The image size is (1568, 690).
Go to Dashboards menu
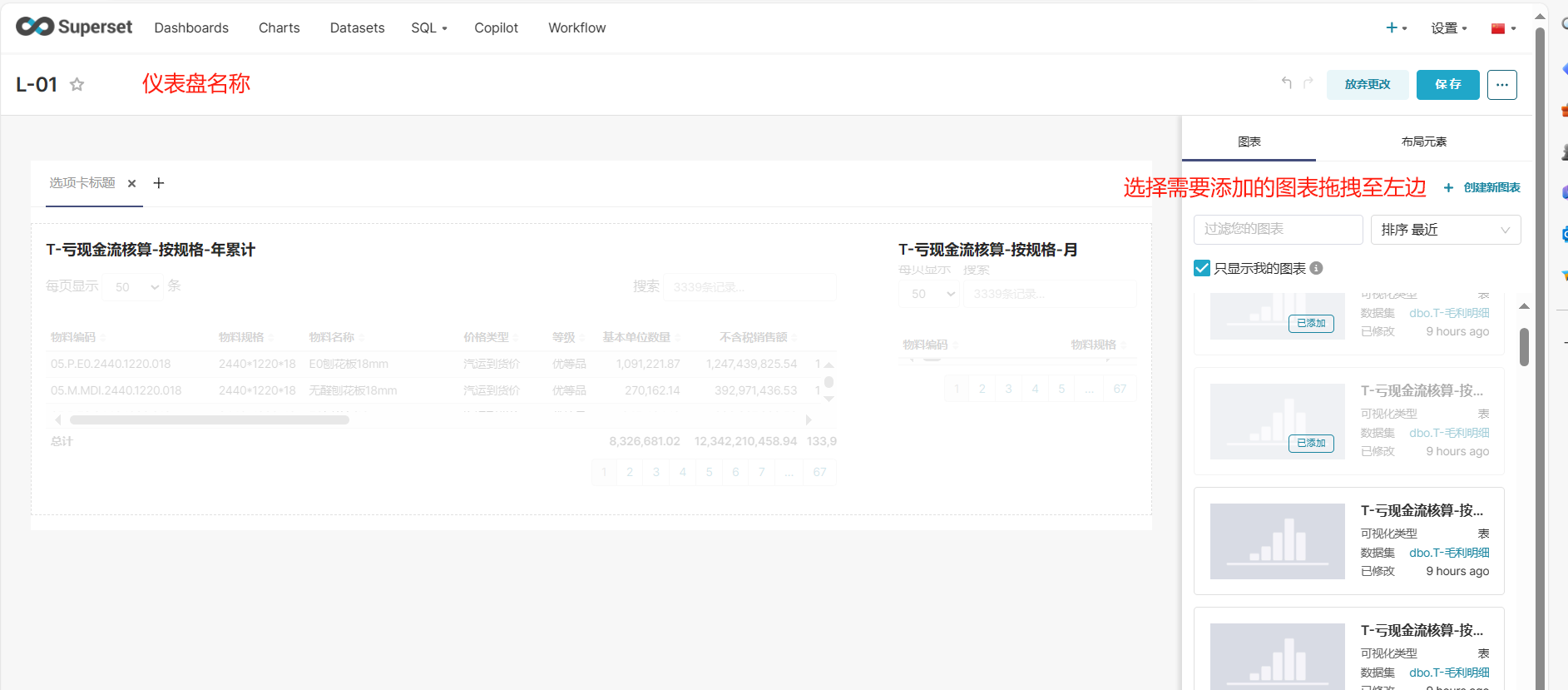pyautogui.click(x=191, y=27)
